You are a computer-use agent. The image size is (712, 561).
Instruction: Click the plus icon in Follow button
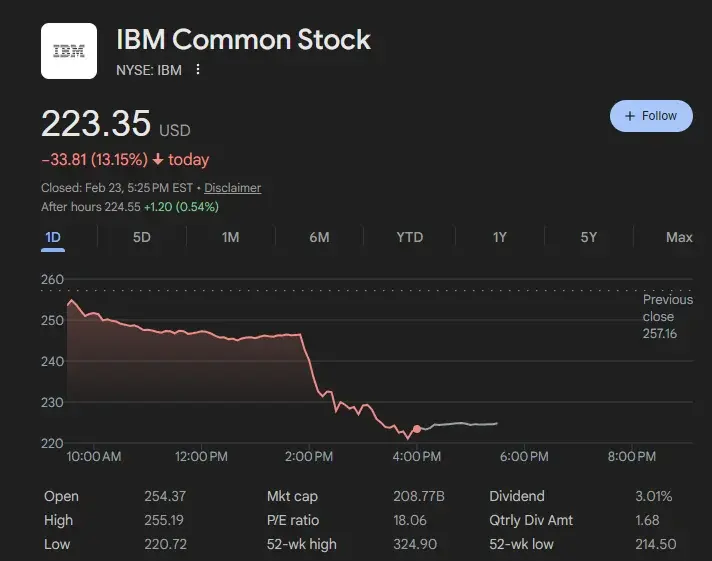click(630, 116)
